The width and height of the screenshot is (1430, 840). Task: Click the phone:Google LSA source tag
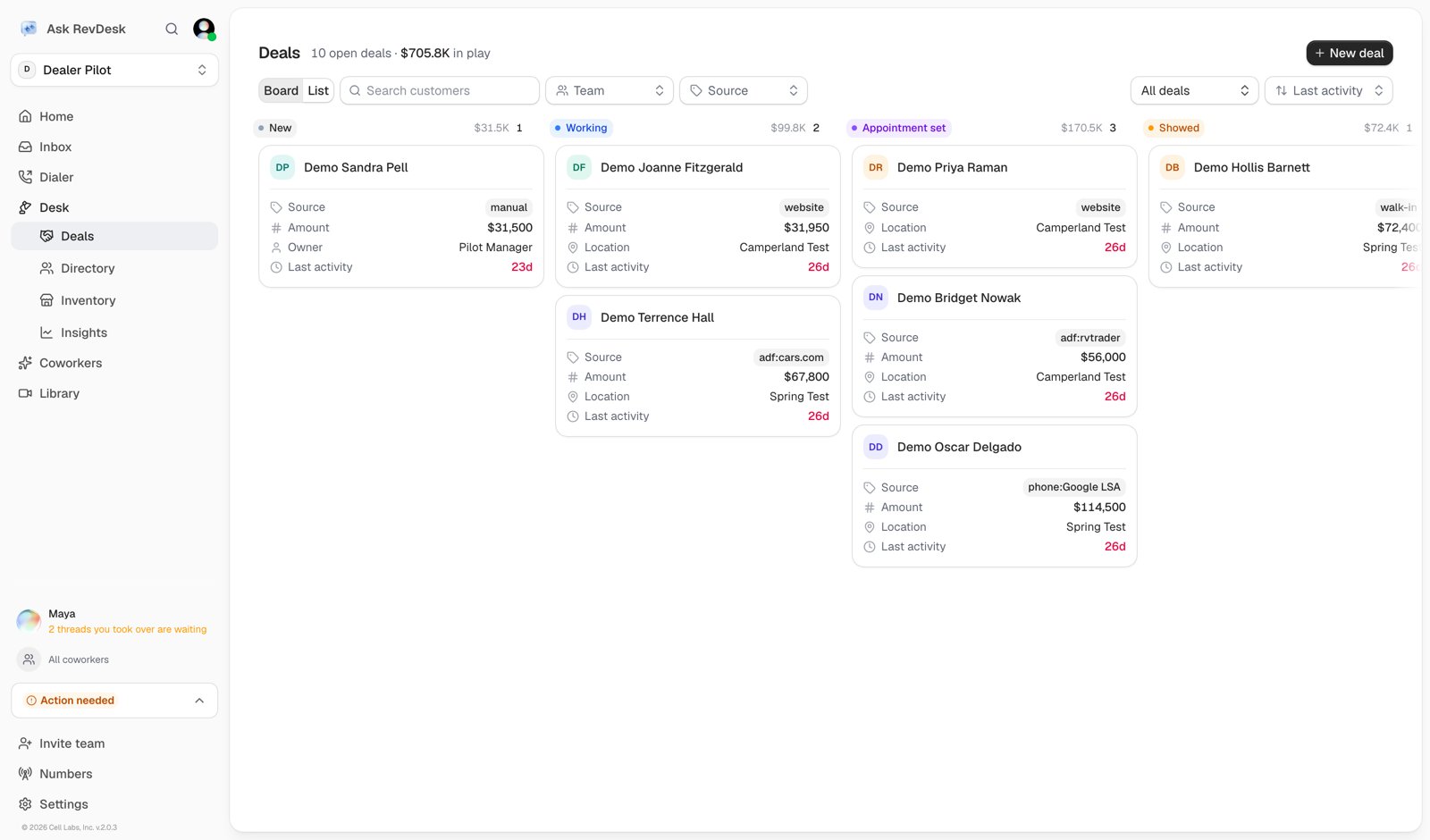(x=1073, y=487)
